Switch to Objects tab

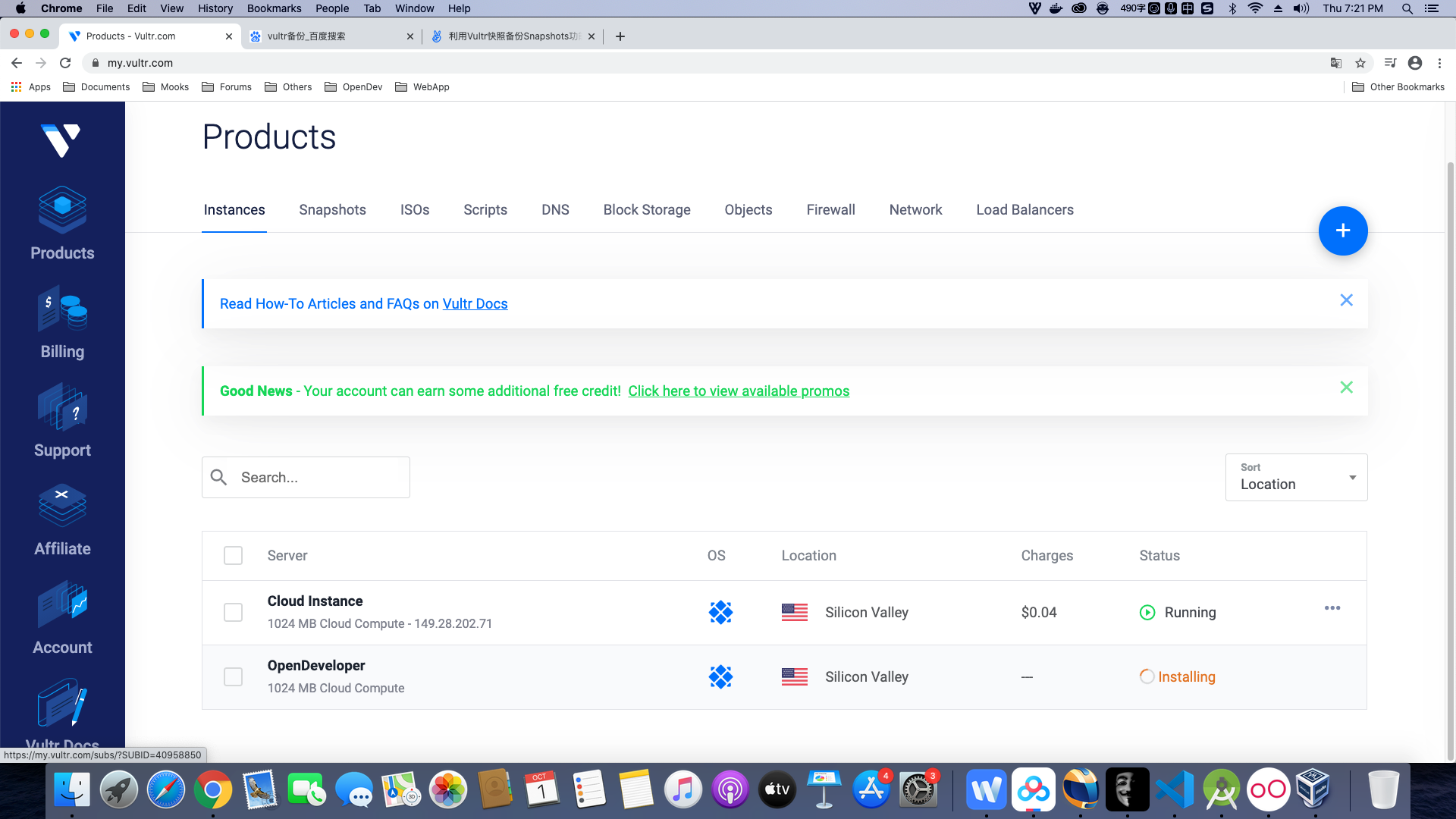click(748, 210)
